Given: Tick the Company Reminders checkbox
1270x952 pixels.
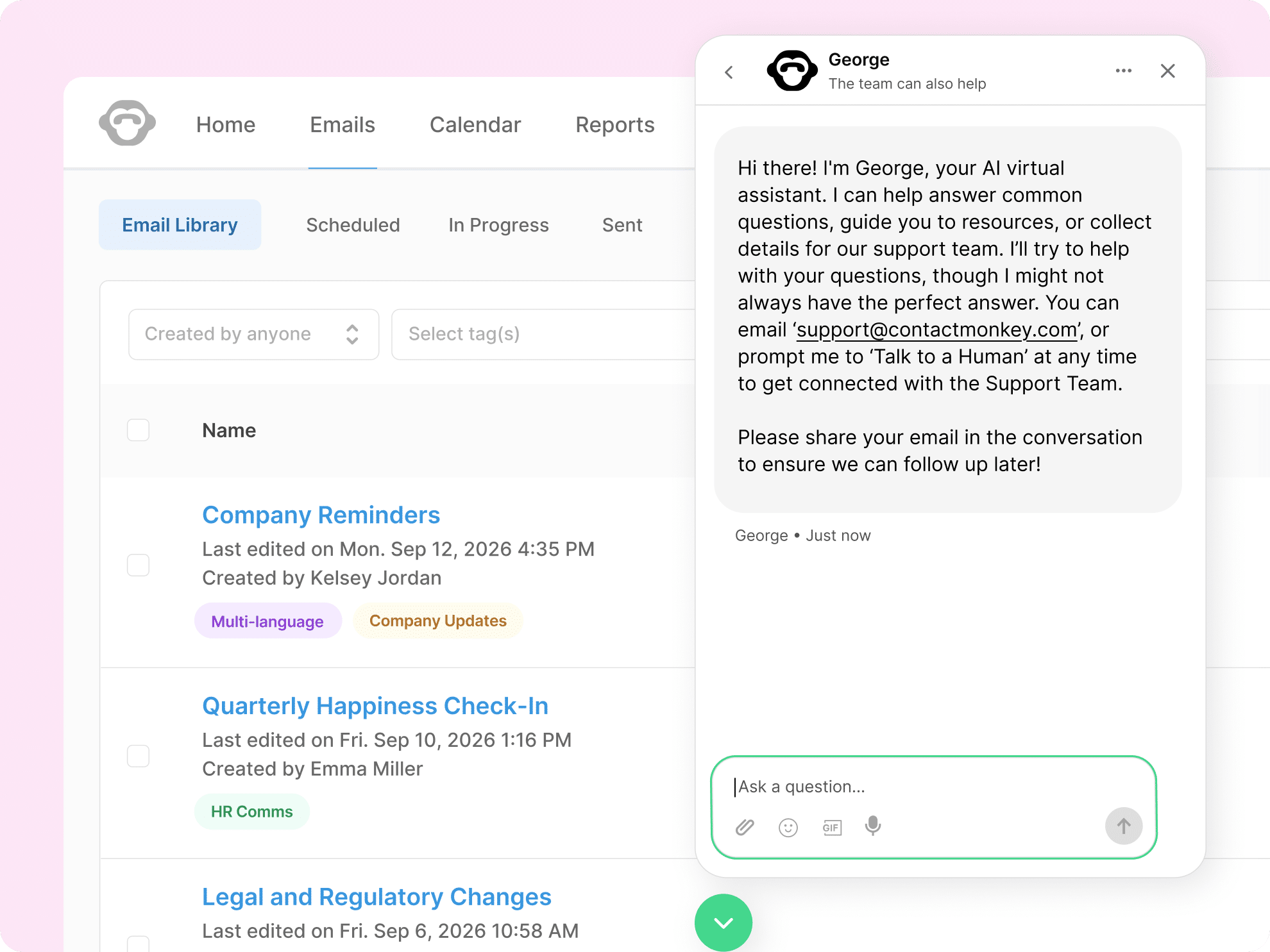Looking at the screenshot, I should pyautogui.click(x=138, y=565).
